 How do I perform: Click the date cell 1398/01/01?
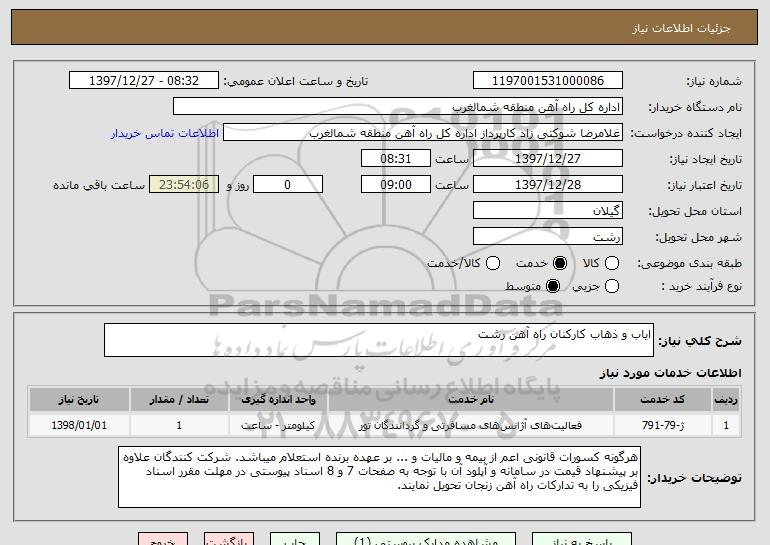(79, 425)
